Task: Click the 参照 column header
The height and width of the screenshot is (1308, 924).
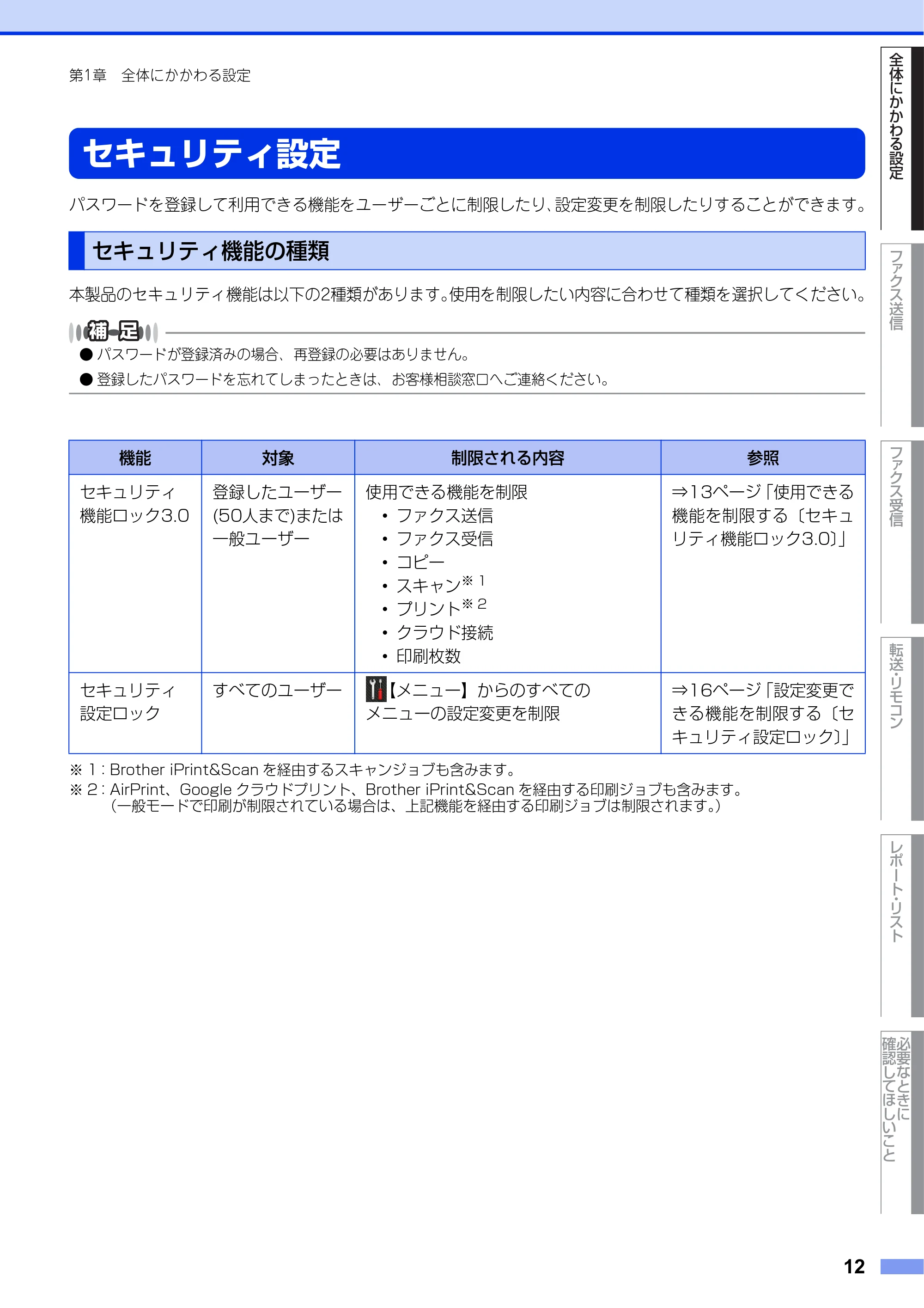Action: click(x=763, y=458)
